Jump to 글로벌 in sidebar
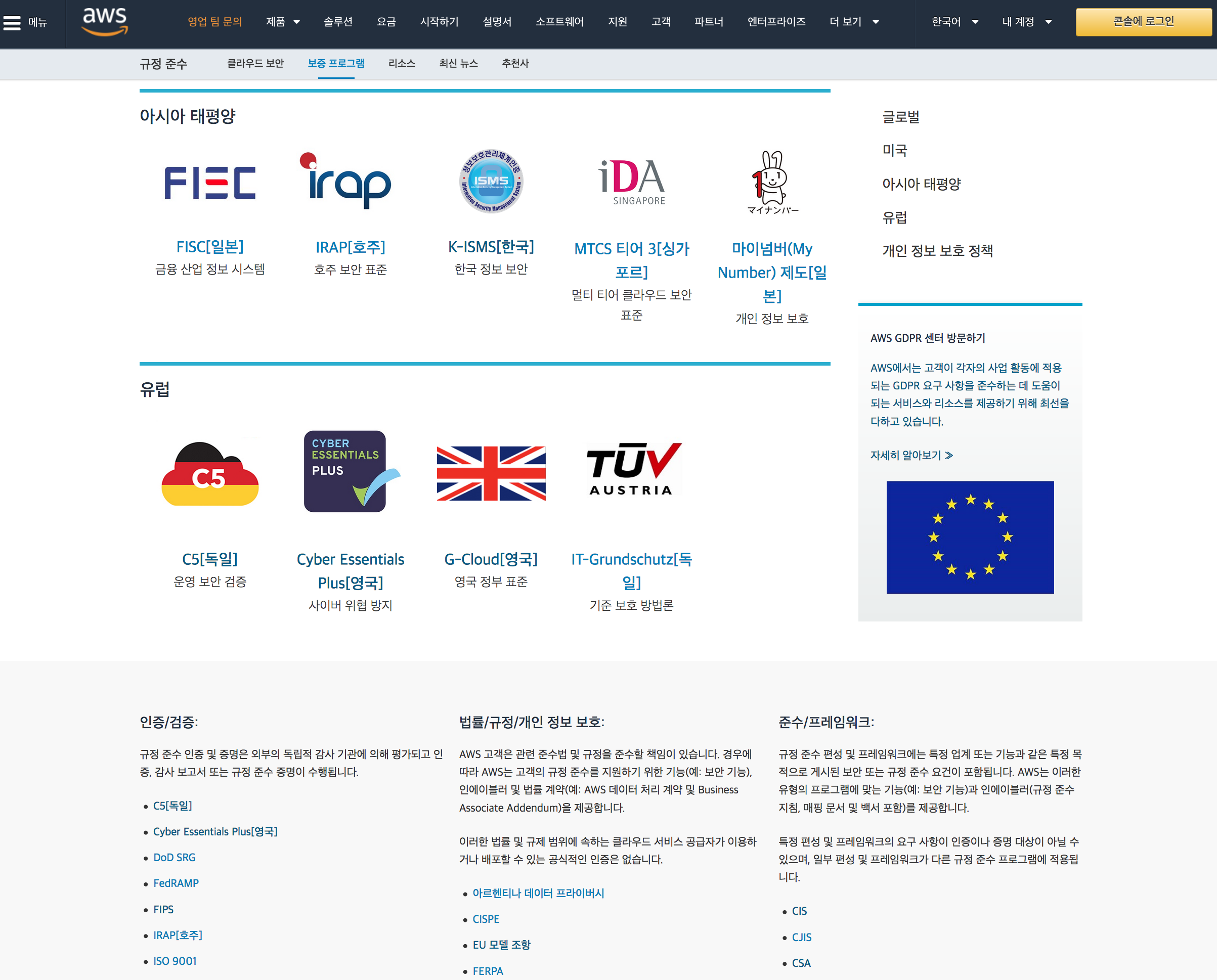The image size is (1217, 980). pyautogui.click(x=901, y=117)
